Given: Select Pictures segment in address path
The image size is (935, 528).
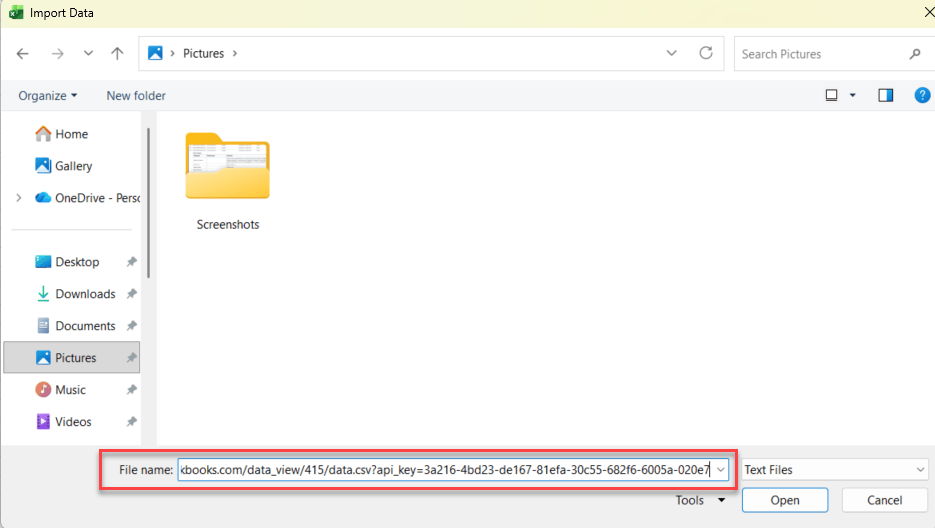Looking at the screenshot, I should (x=203, y=54).
